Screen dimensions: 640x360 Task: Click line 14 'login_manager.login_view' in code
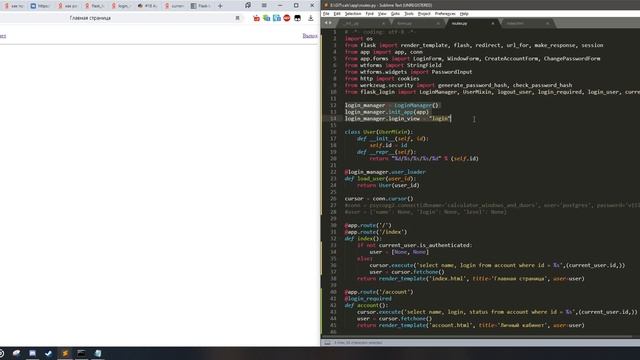click(398, 119)
